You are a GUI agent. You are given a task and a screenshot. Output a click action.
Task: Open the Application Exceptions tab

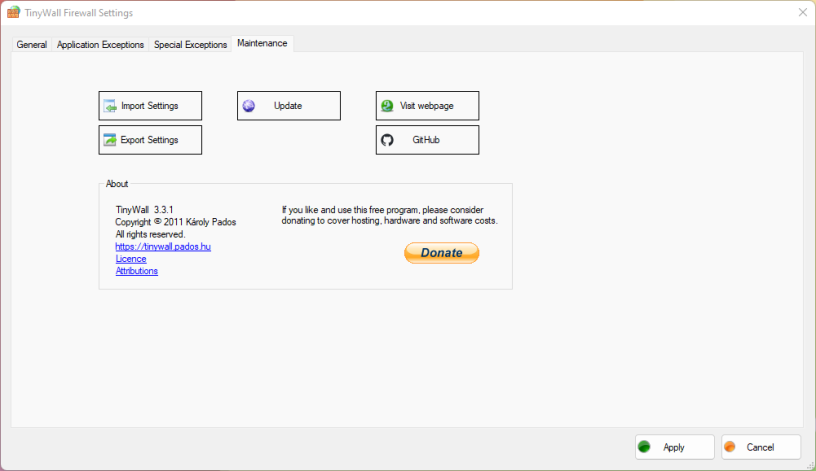coord(100,45)
